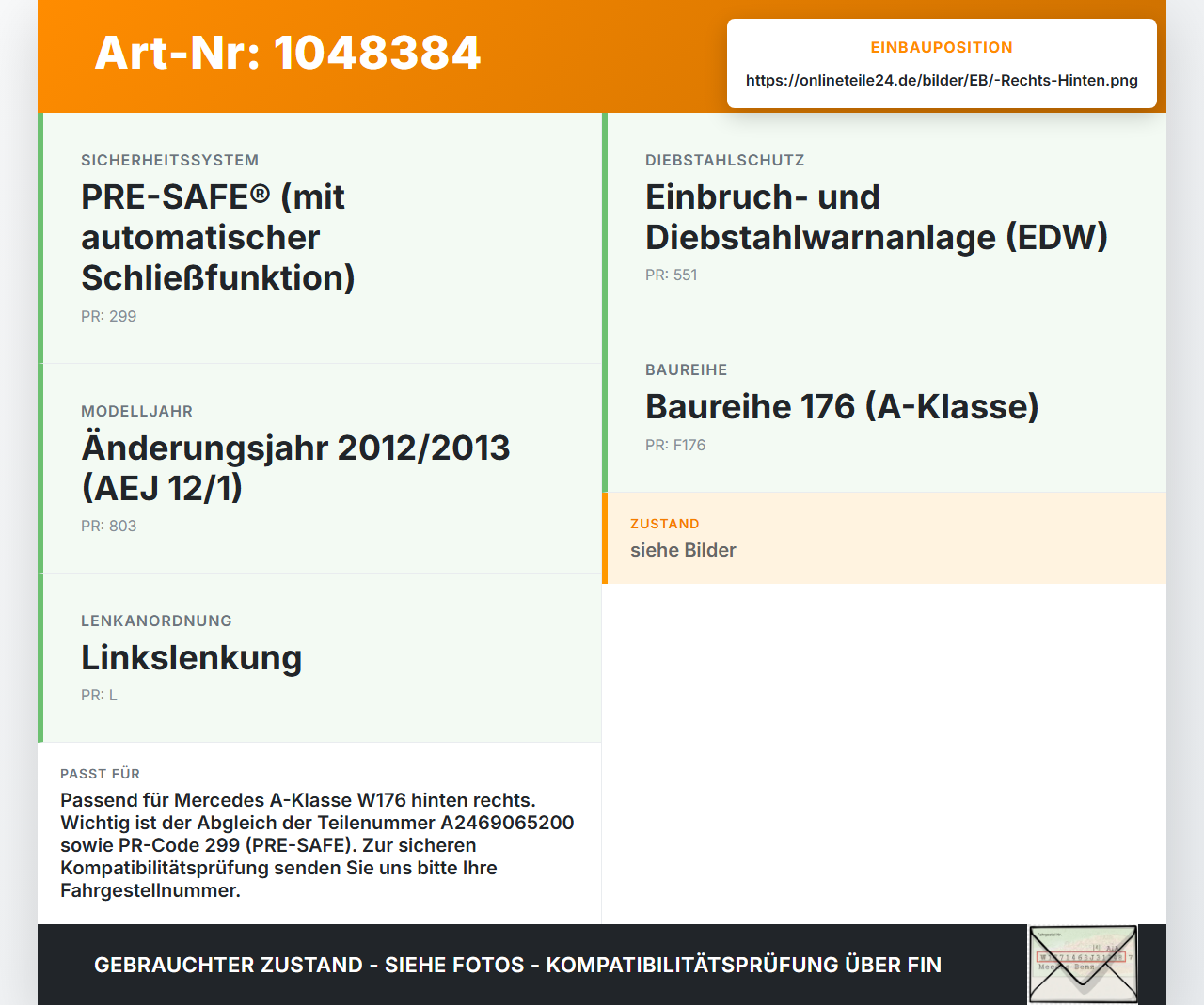Select the PR: 551 code
Screen dimensions: 1204x1006
pyautogui.click(x=671, y=275)
